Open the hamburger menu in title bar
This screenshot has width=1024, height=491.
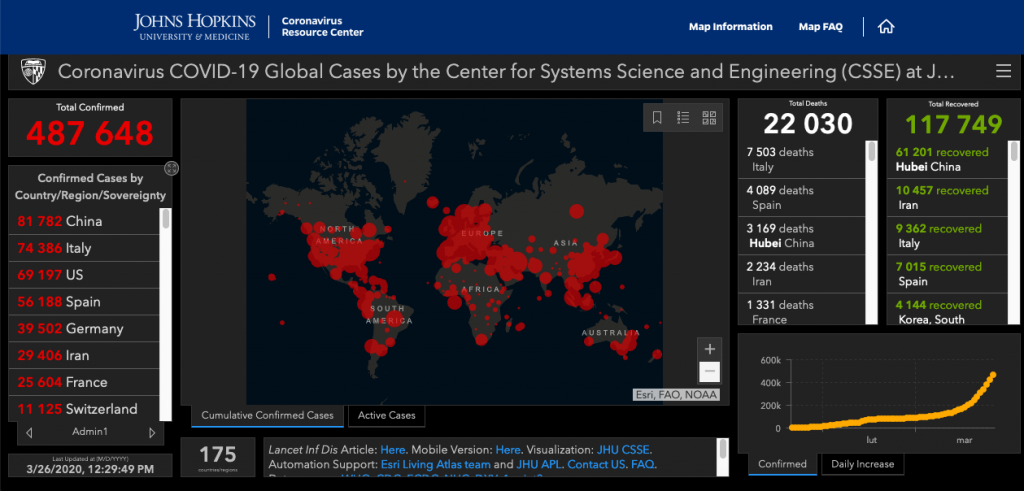[x=1003, y=71]
